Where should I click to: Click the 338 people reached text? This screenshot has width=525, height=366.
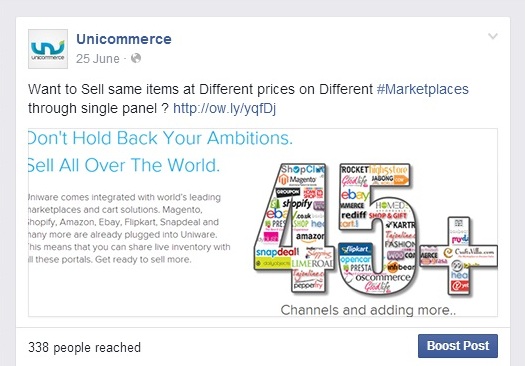(x=84, y=347)
